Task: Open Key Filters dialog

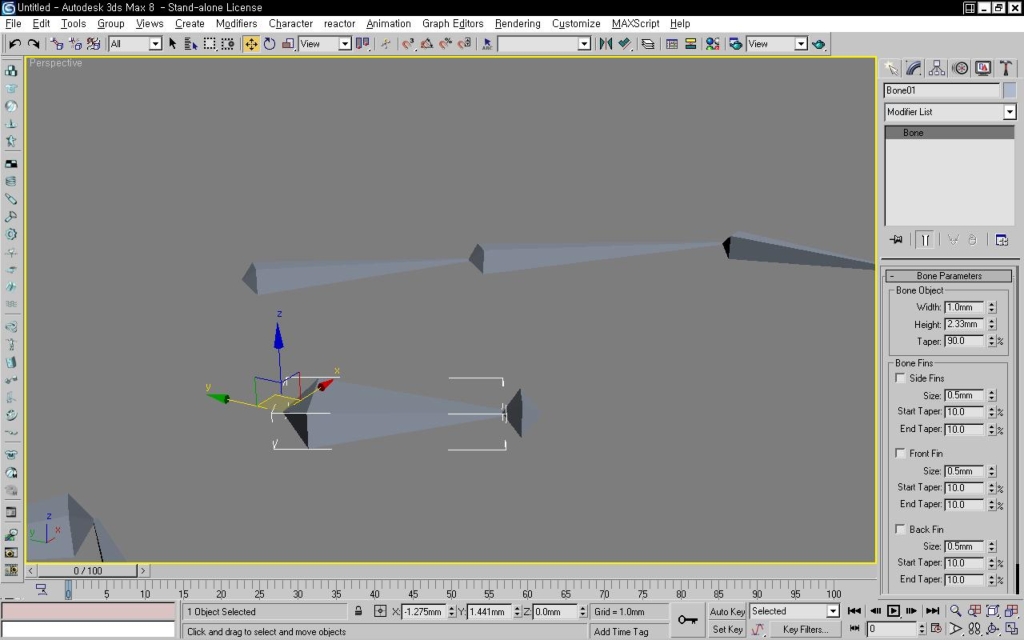Action: pos(805,630)
